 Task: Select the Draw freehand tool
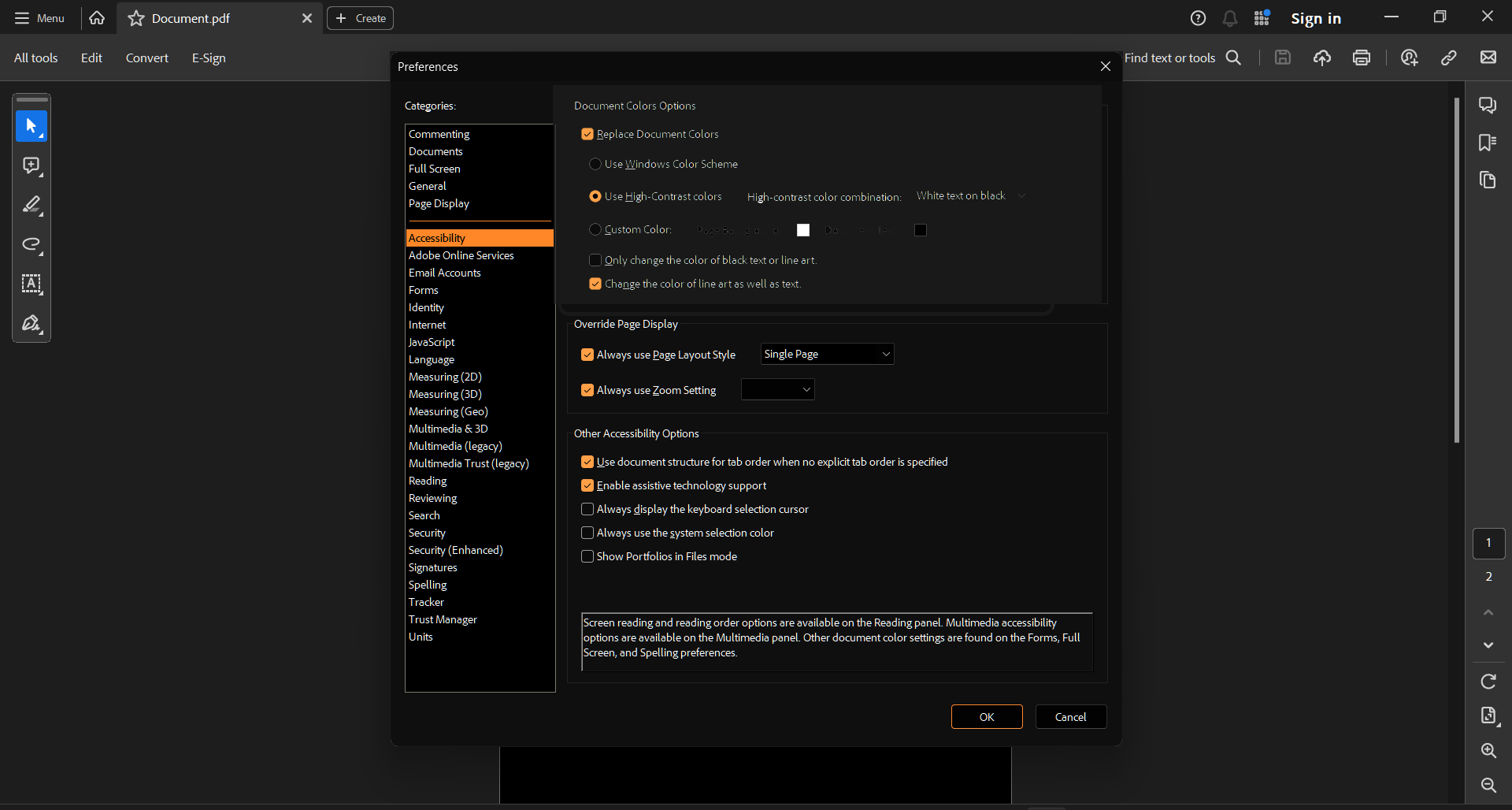point(31,245)
